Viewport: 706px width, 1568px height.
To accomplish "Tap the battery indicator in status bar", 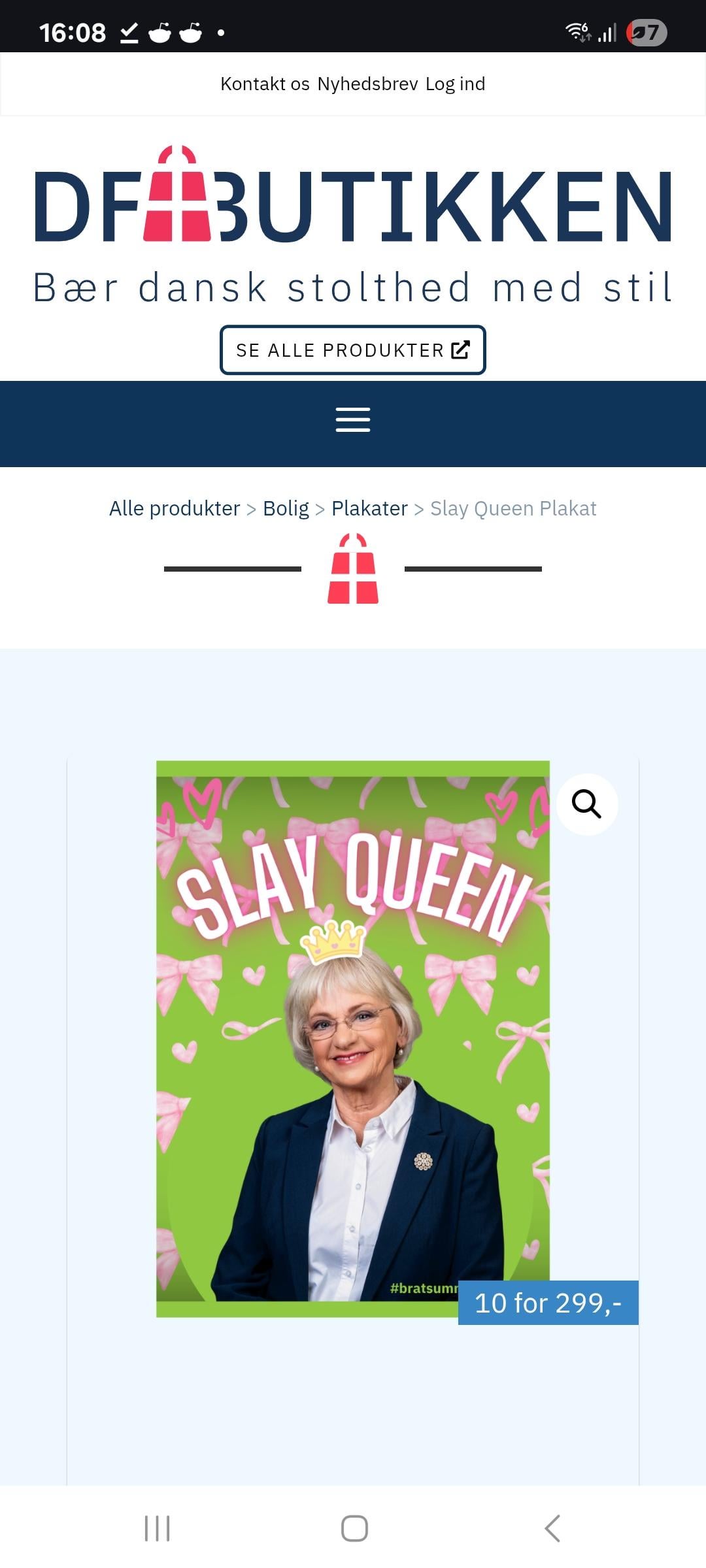I will tap(647, 32).
